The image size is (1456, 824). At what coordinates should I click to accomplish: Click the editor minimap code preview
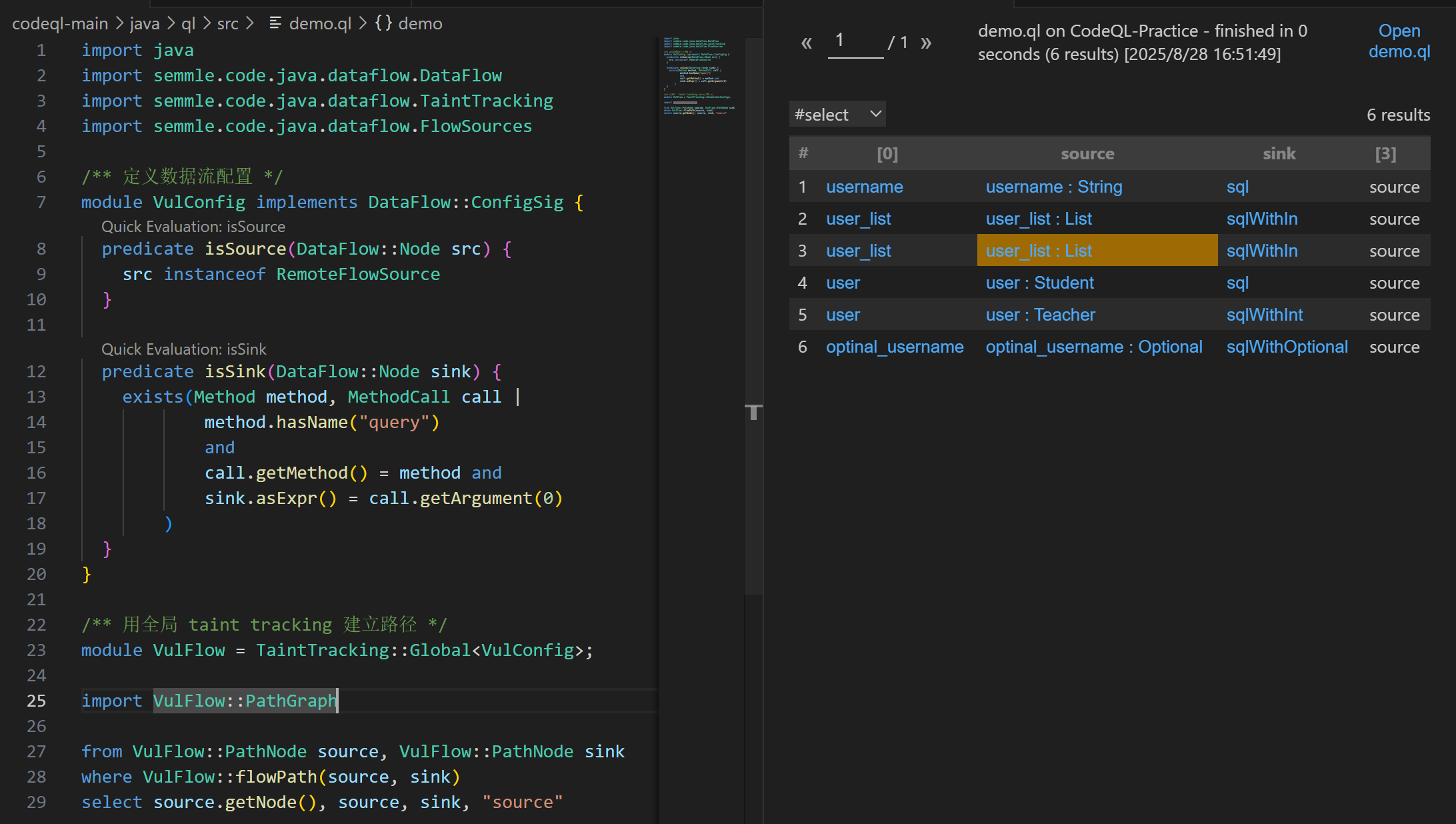[x=699, y=77]
